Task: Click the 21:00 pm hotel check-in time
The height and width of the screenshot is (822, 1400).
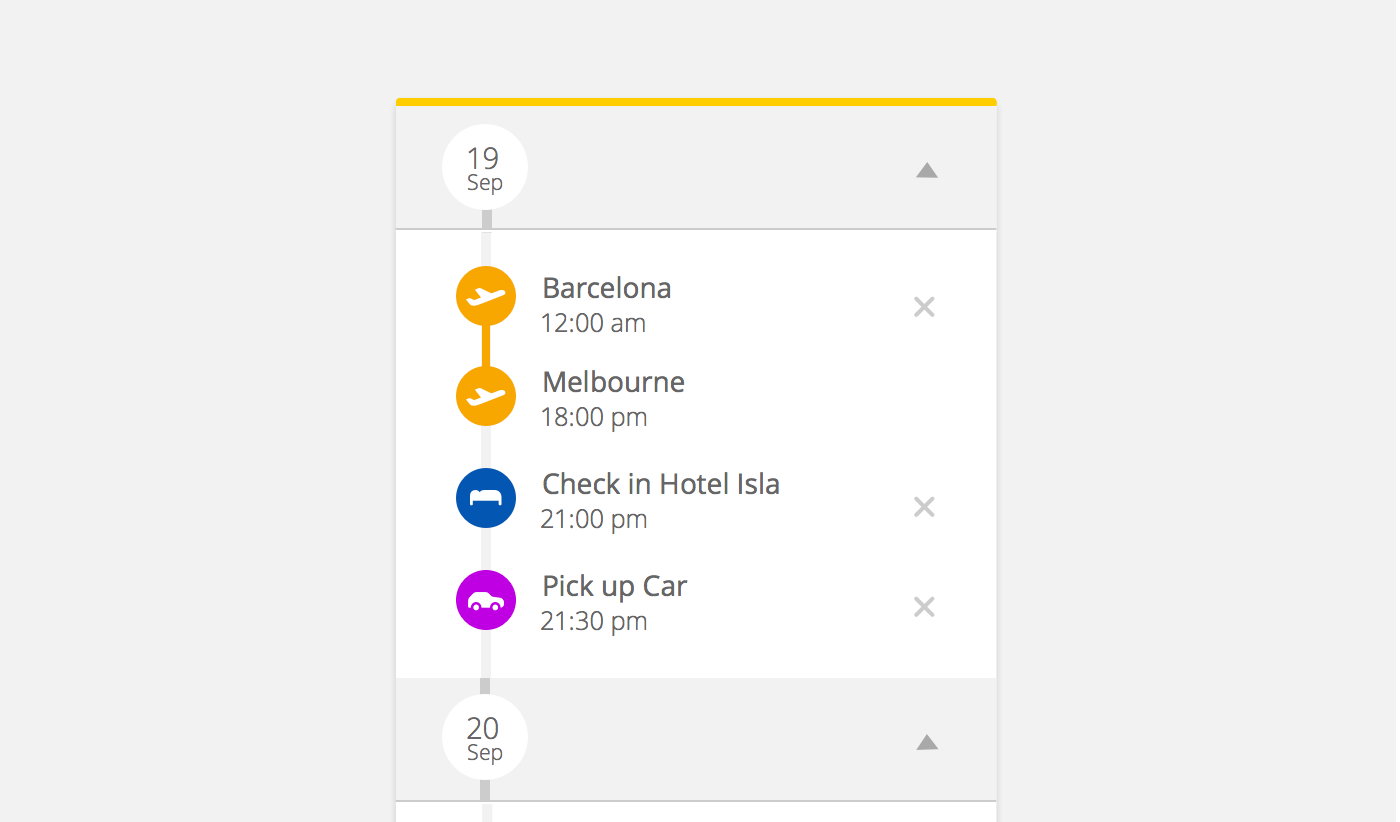Action: (x=593, y=519)
